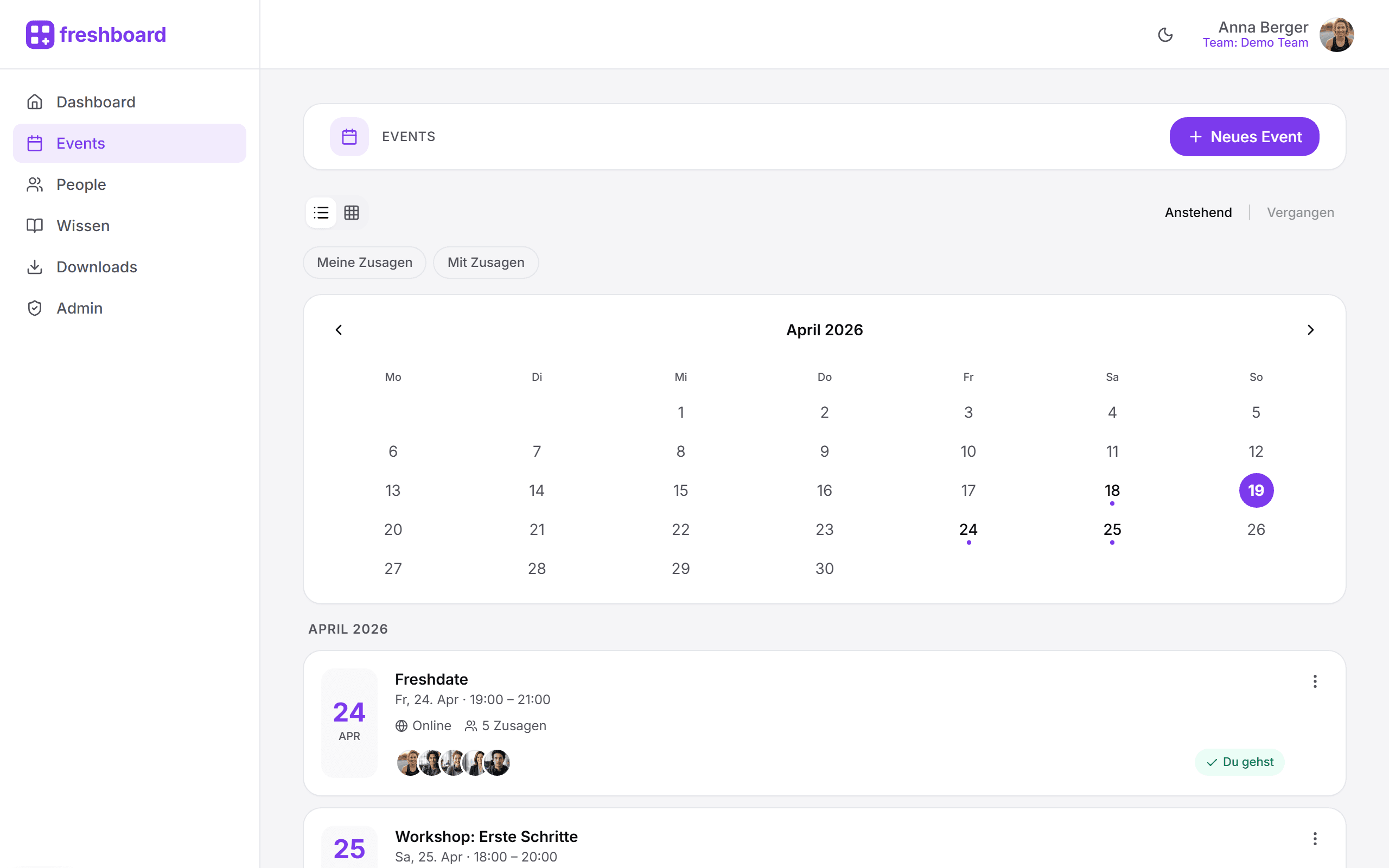1389x868 pixels.
Task: Switch to calendar grid view
Action: tap(352, 213)
